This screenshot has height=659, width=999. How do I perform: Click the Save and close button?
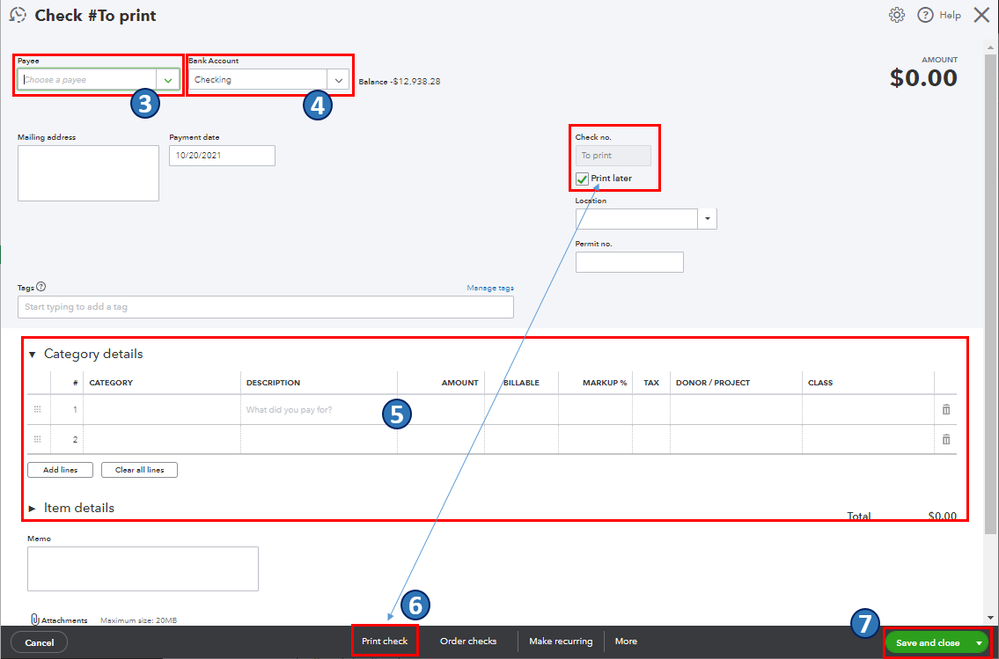pyautogui.click(x=928, y=643)
